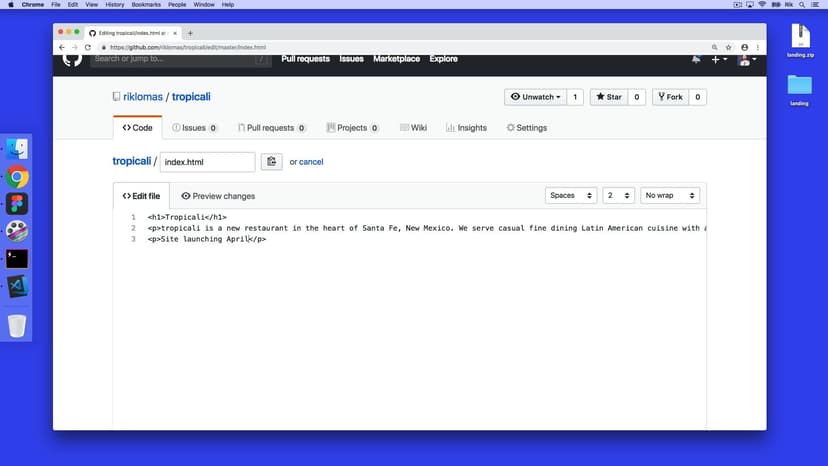Screen dimensions: 828x466
Task: Switch to Preview changes tab
Action: point(218,196)
